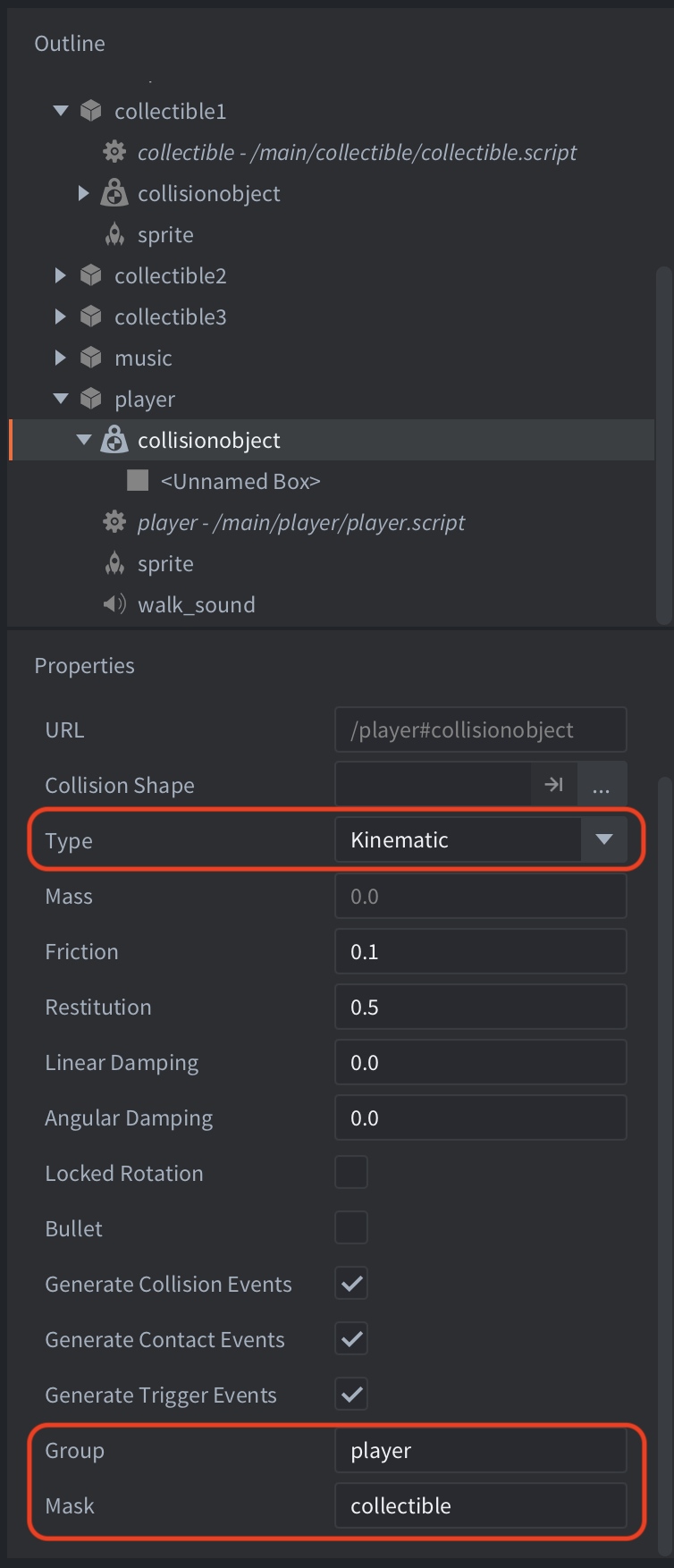
Task: Click the collision object icon under collectible1
Action: [x=114, y=193]
